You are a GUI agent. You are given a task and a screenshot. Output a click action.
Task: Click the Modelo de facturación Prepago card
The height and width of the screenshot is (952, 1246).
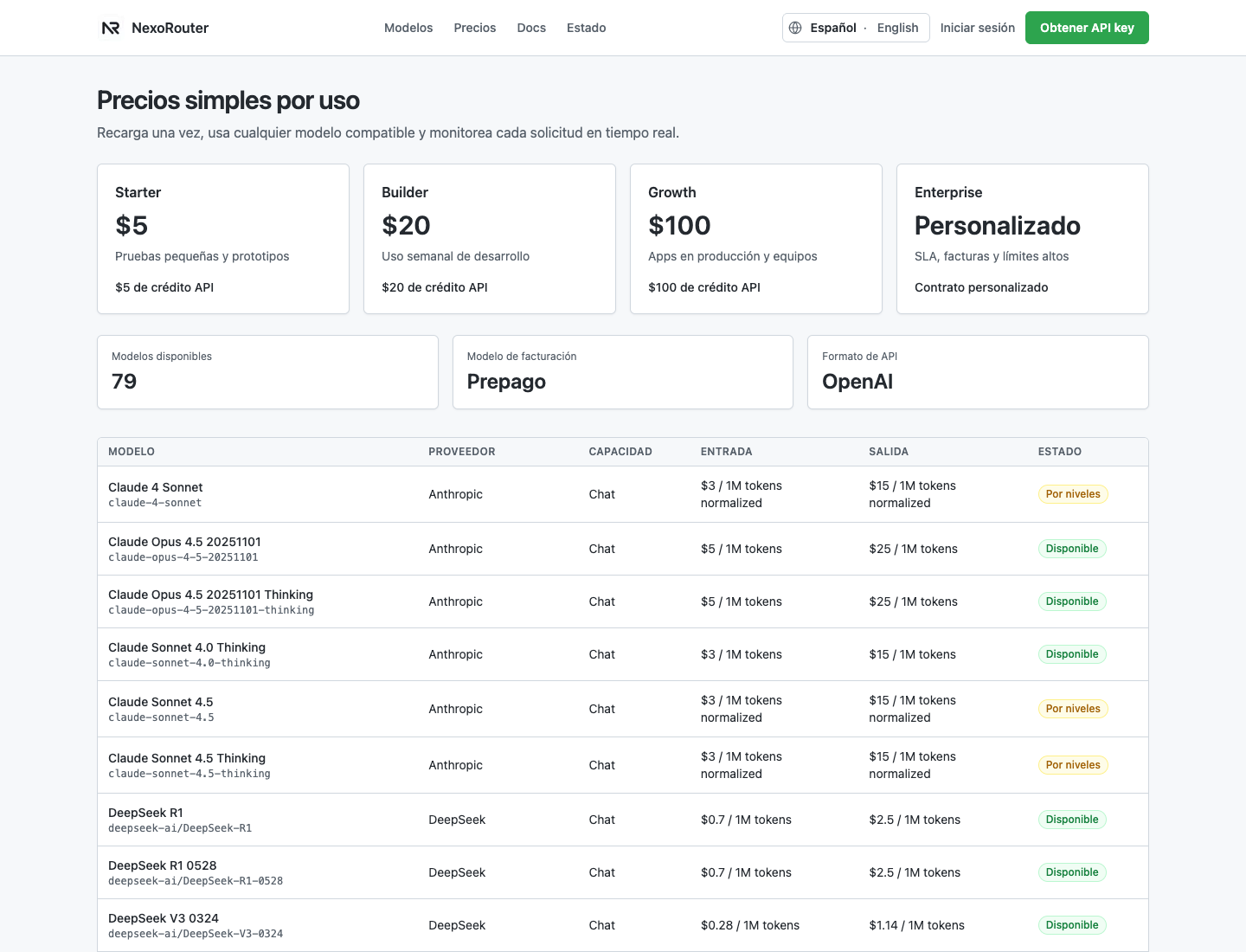tap(623, 372)
